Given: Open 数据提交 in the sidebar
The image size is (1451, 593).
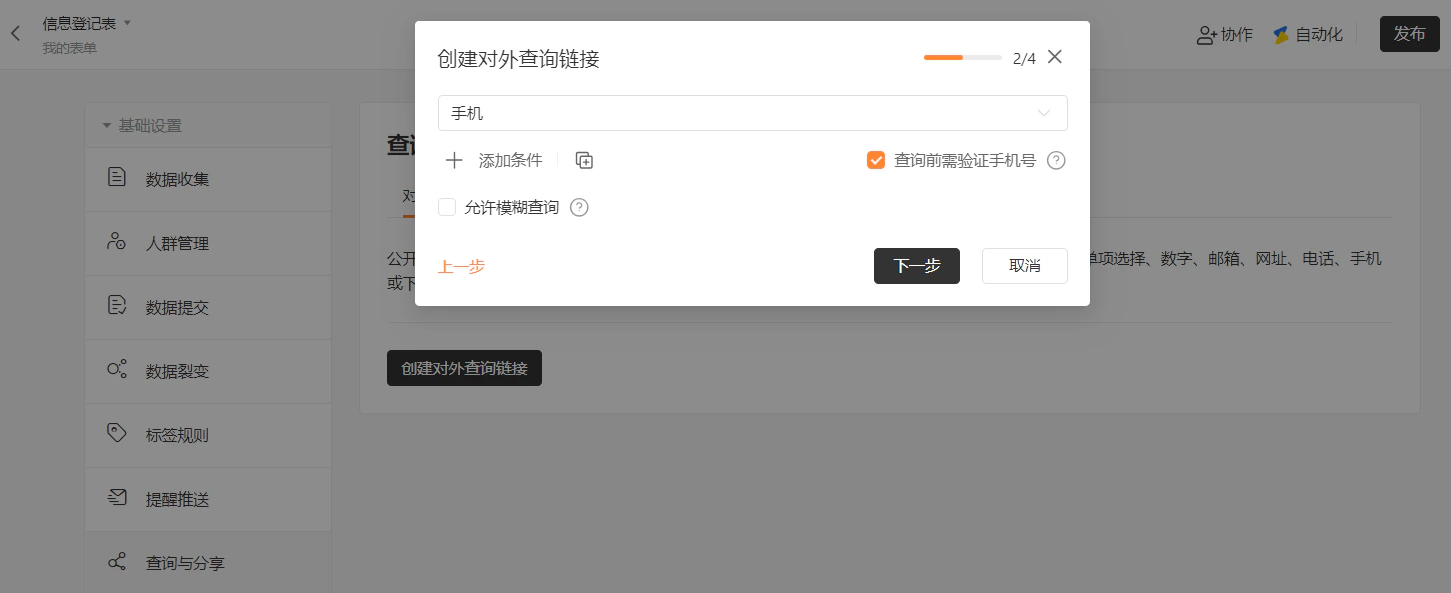Looking at the screenshot, I should [208, 308].
